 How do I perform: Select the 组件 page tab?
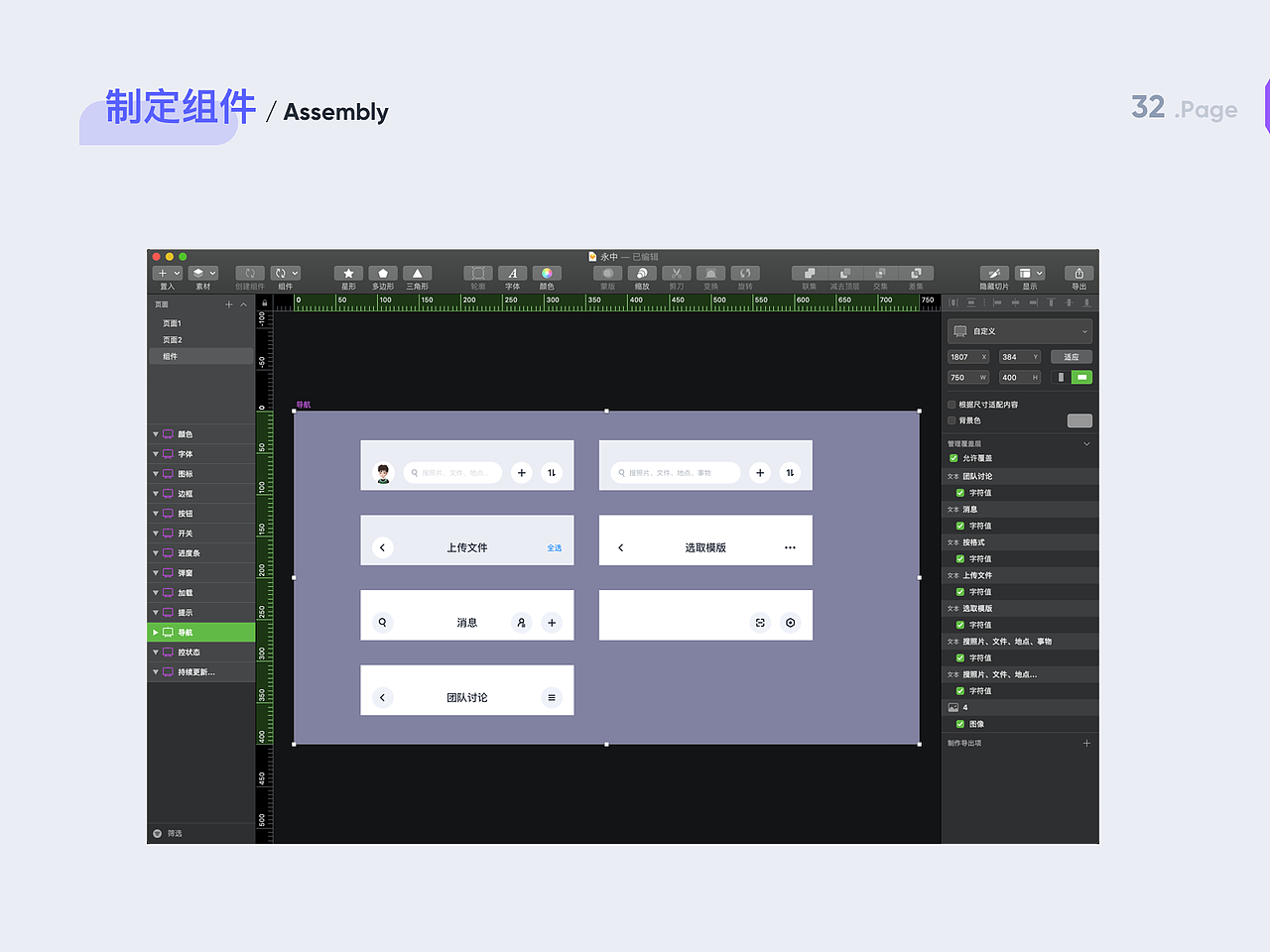click(170, 356)
